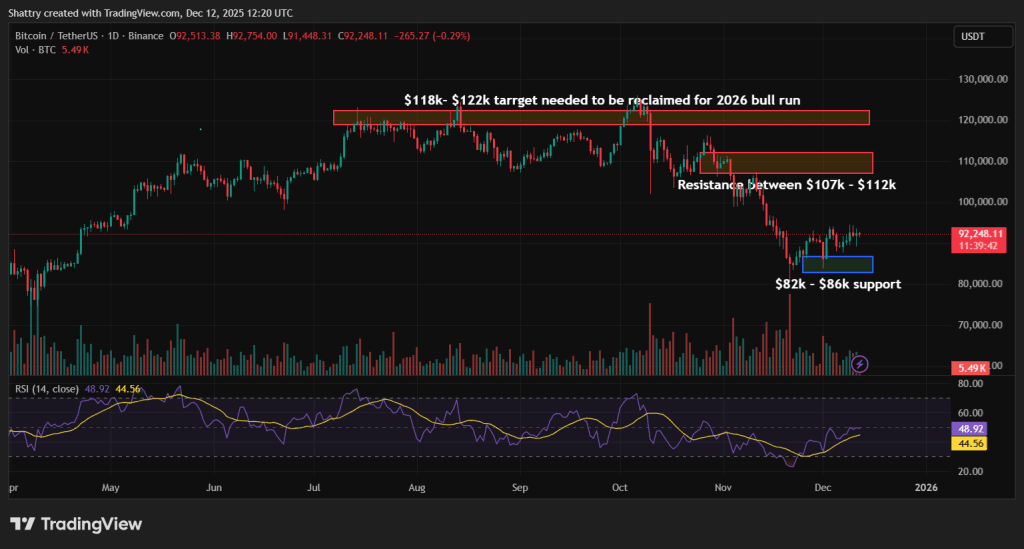
Task: Click the RSI 60.00 axis label
Action: [x=970, y=413]
